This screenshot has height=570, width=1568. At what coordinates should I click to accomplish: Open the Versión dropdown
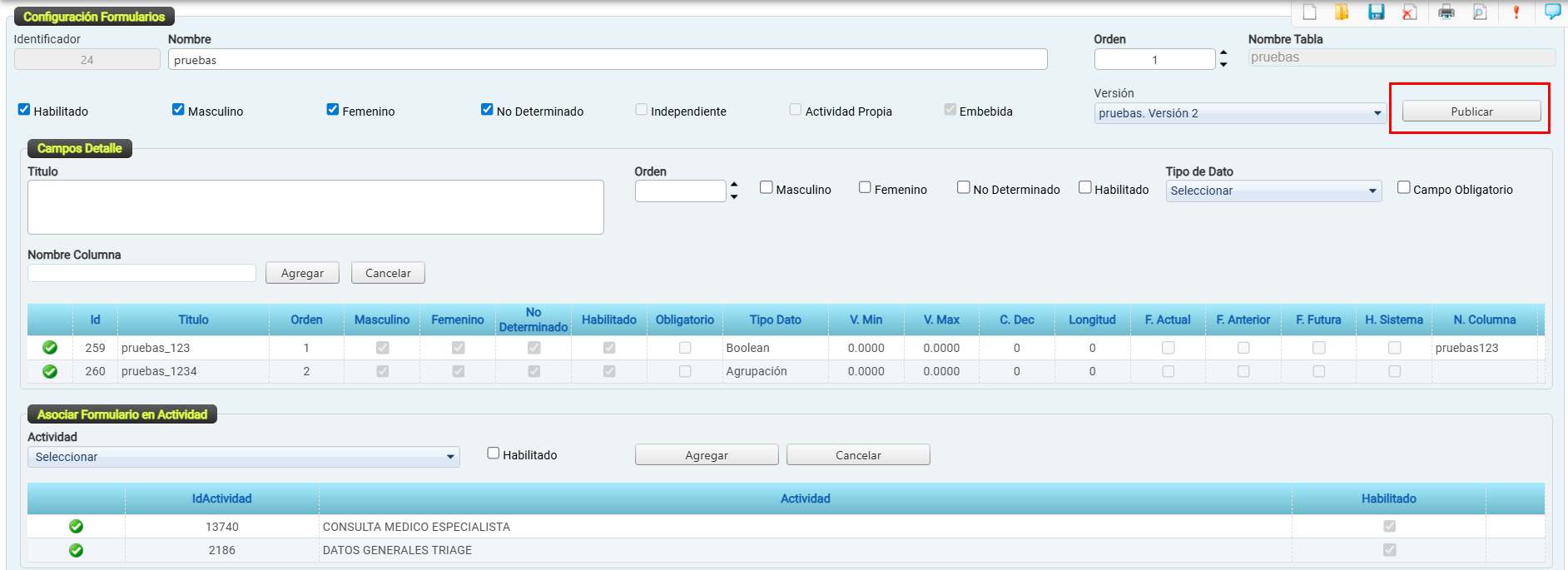(1240, 113)
